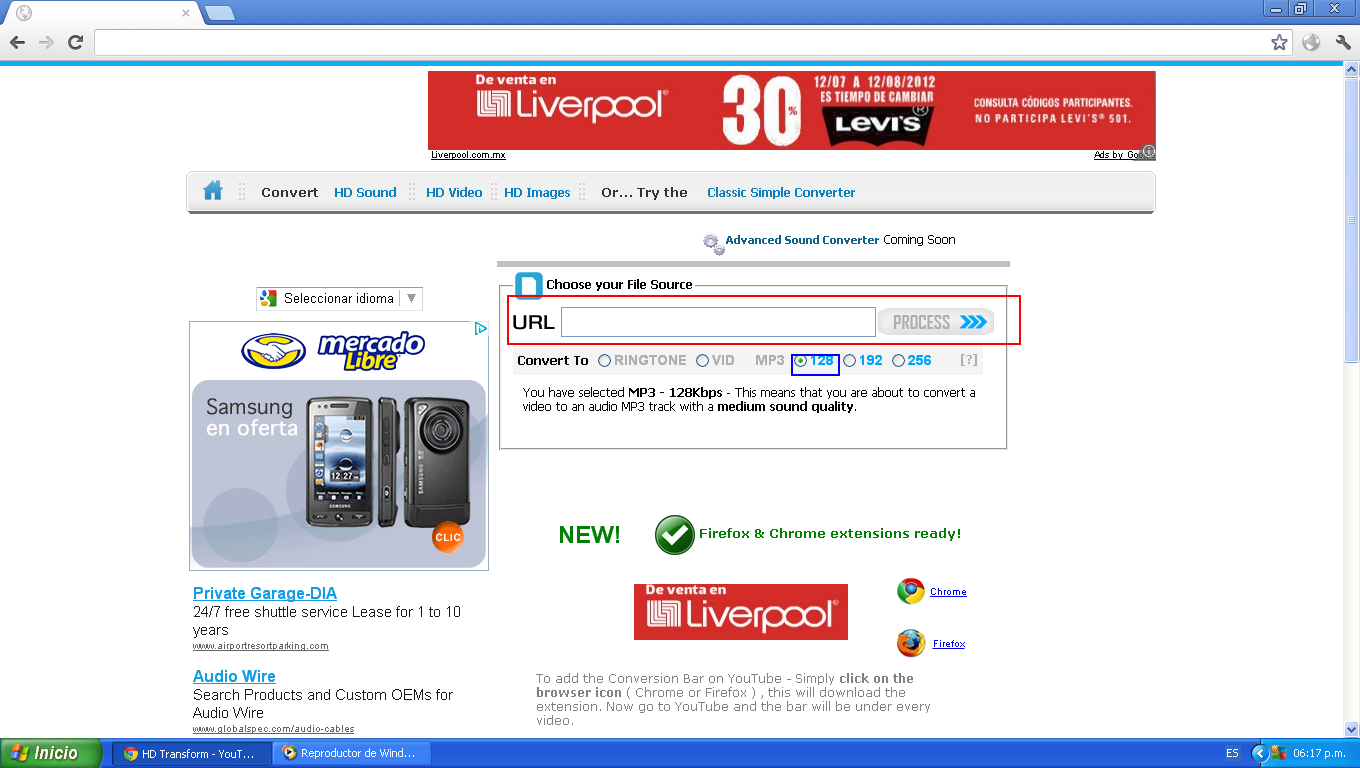Viewport: 1360px width, 768px height.
Task: Click the browser address bar
Action: click(x=680, y=42)
